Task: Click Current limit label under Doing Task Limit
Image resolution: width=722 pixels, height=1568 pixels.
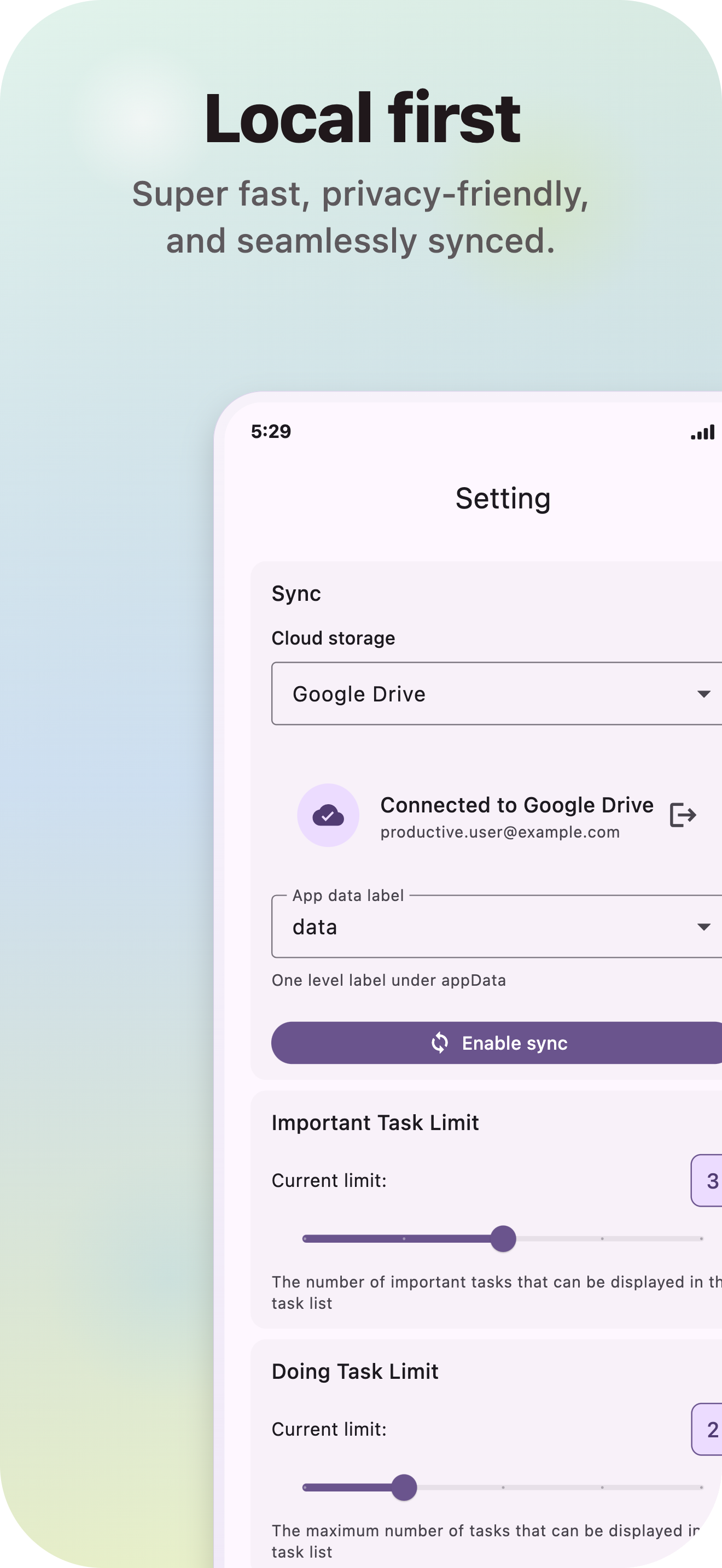Action: pyautogui.click(x=329, y=1429)
